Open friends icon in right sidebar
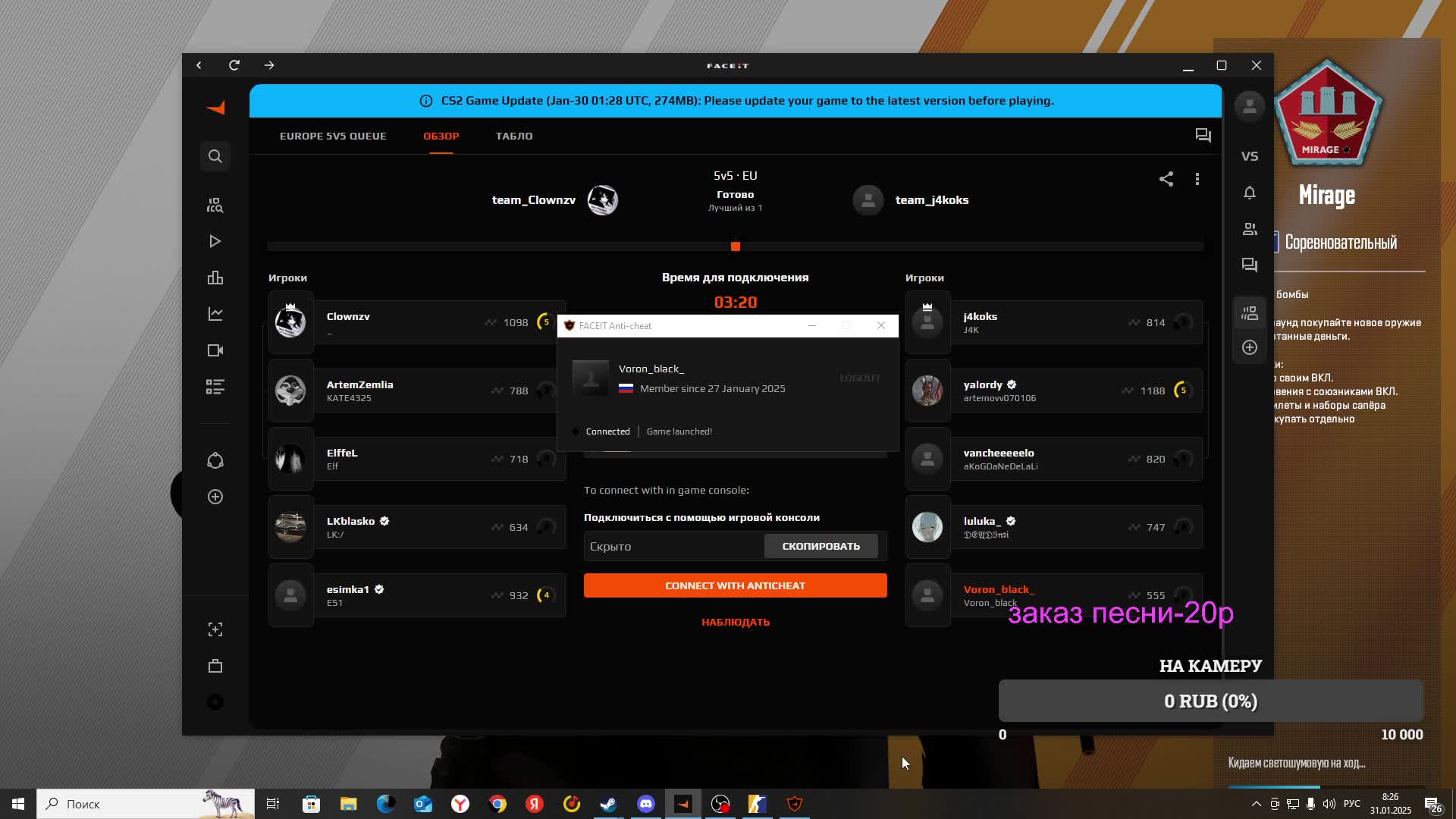 (x=1250, y=229)
